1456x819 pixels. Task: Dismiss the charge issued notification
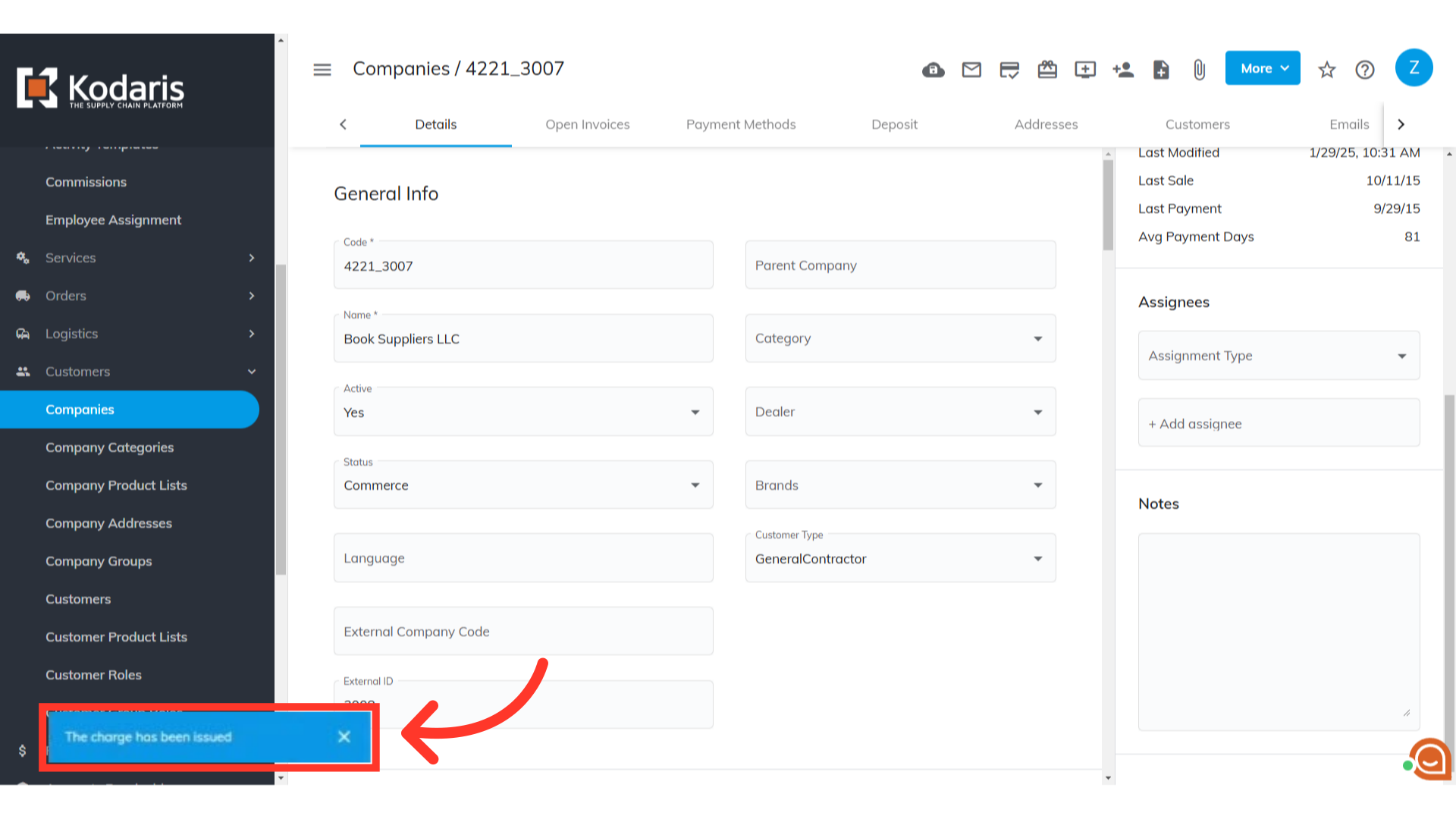pos(344,736)
